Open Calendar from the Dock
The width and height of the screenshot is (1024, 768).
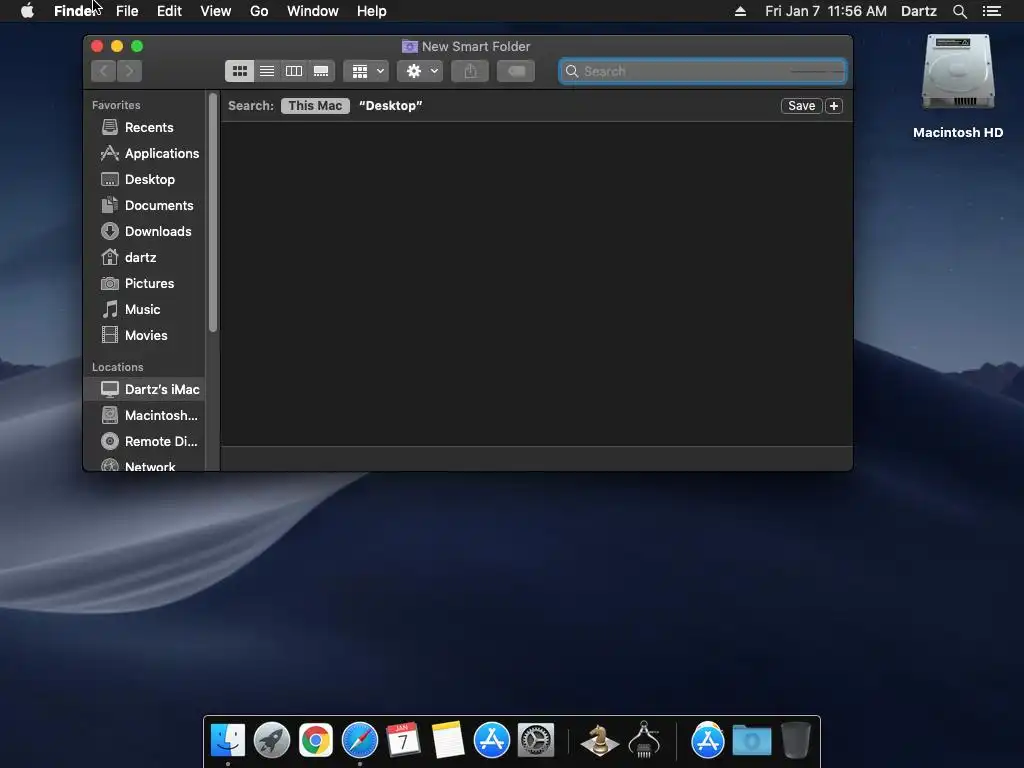click(x=403, y=741)
